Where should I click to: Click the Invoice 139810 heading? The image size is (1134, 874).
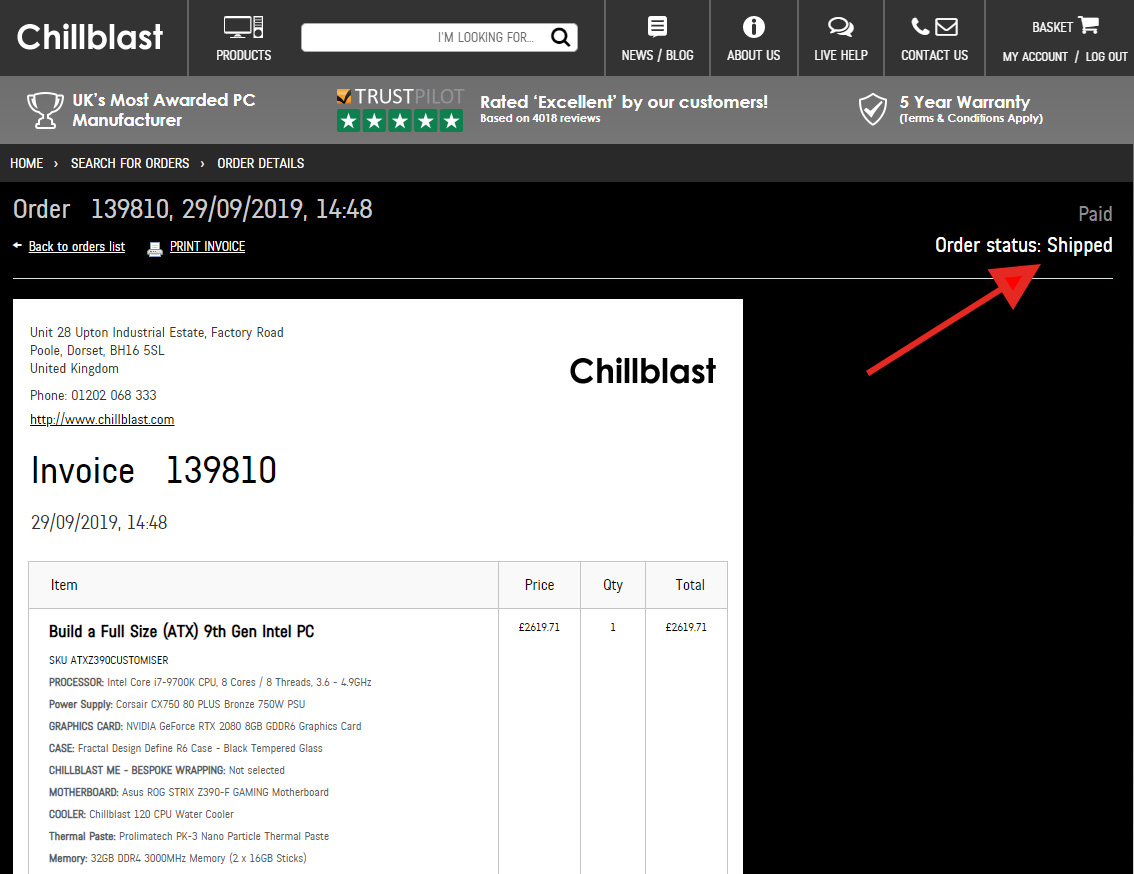(x=153, y=470)
